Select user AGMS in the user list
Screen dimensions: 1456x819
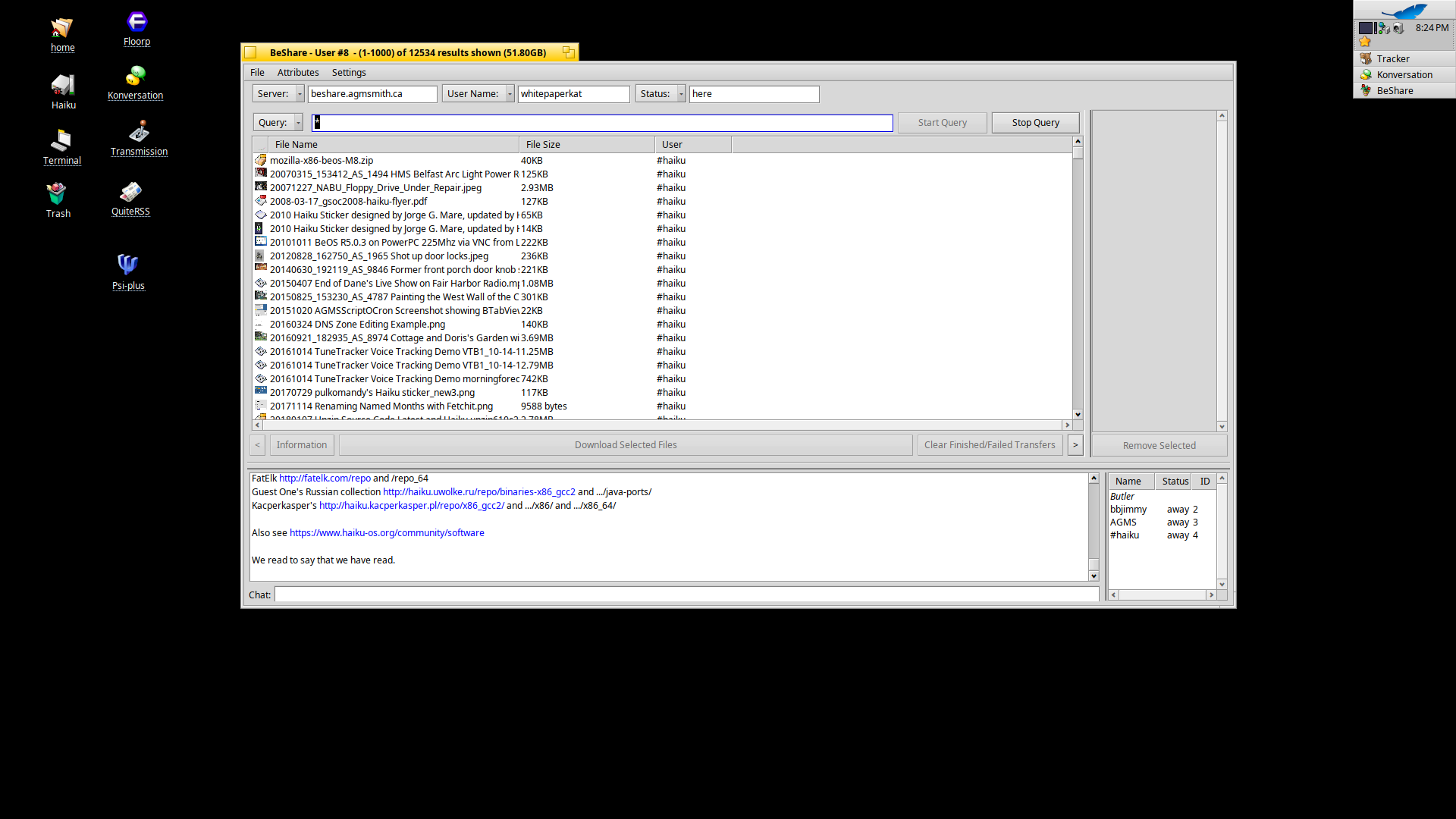[1161, 522]
